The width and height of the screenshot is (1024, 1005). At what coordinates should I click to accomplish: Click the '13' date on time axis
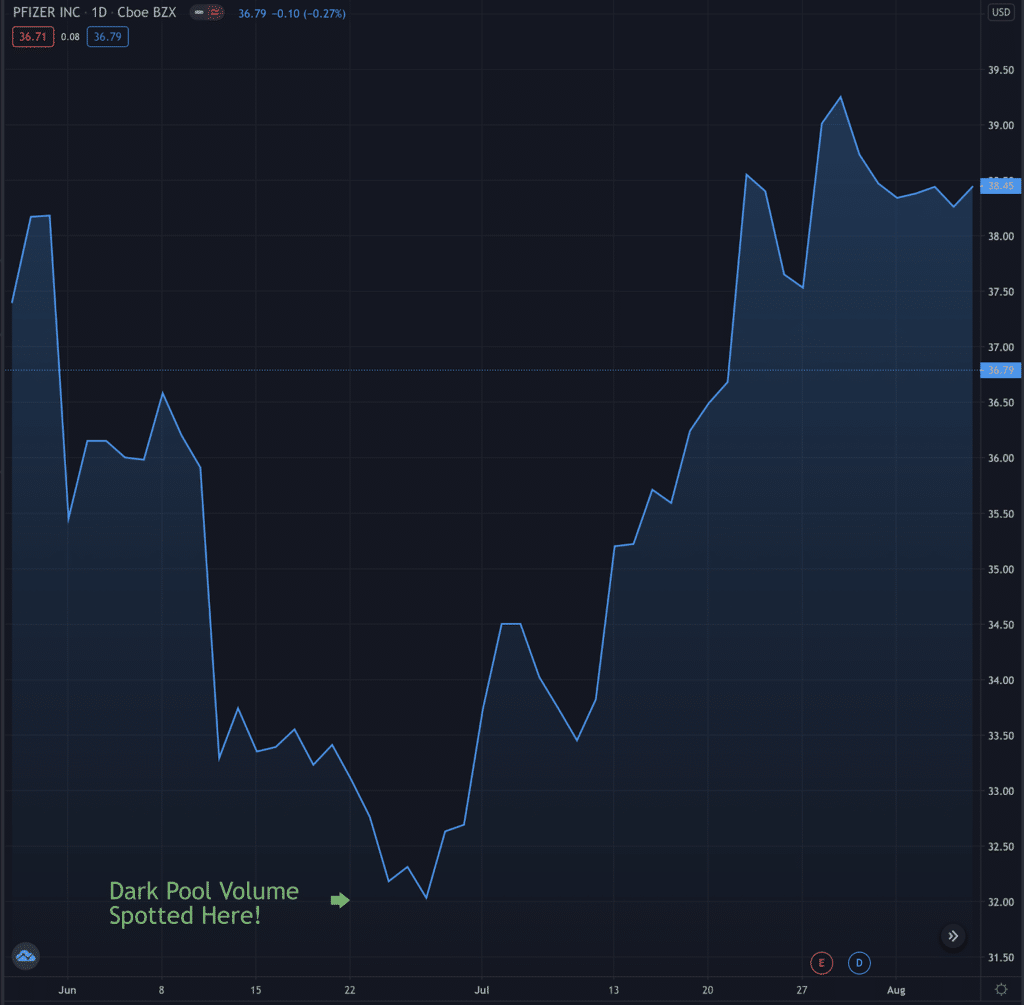(613, 990)
